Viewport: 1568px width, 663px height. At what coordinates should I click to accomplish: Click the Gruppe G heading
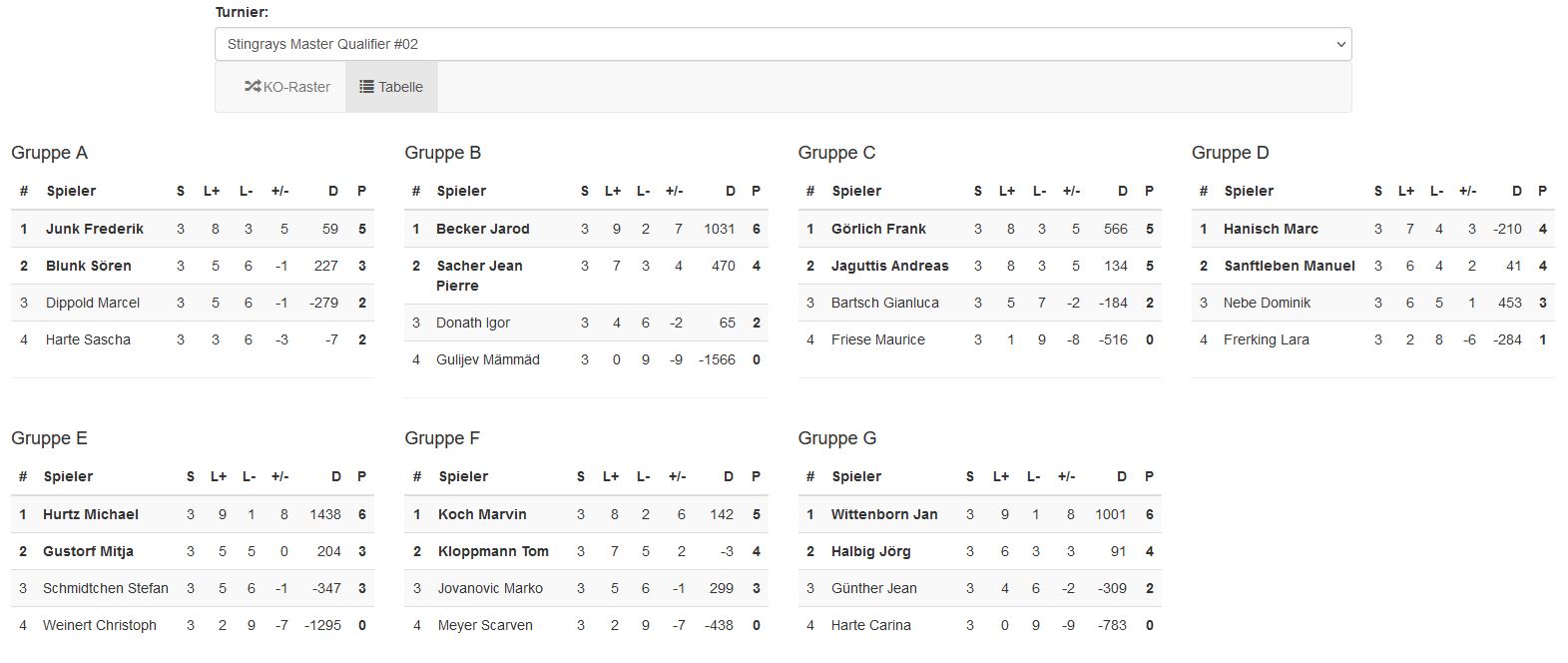837,438
